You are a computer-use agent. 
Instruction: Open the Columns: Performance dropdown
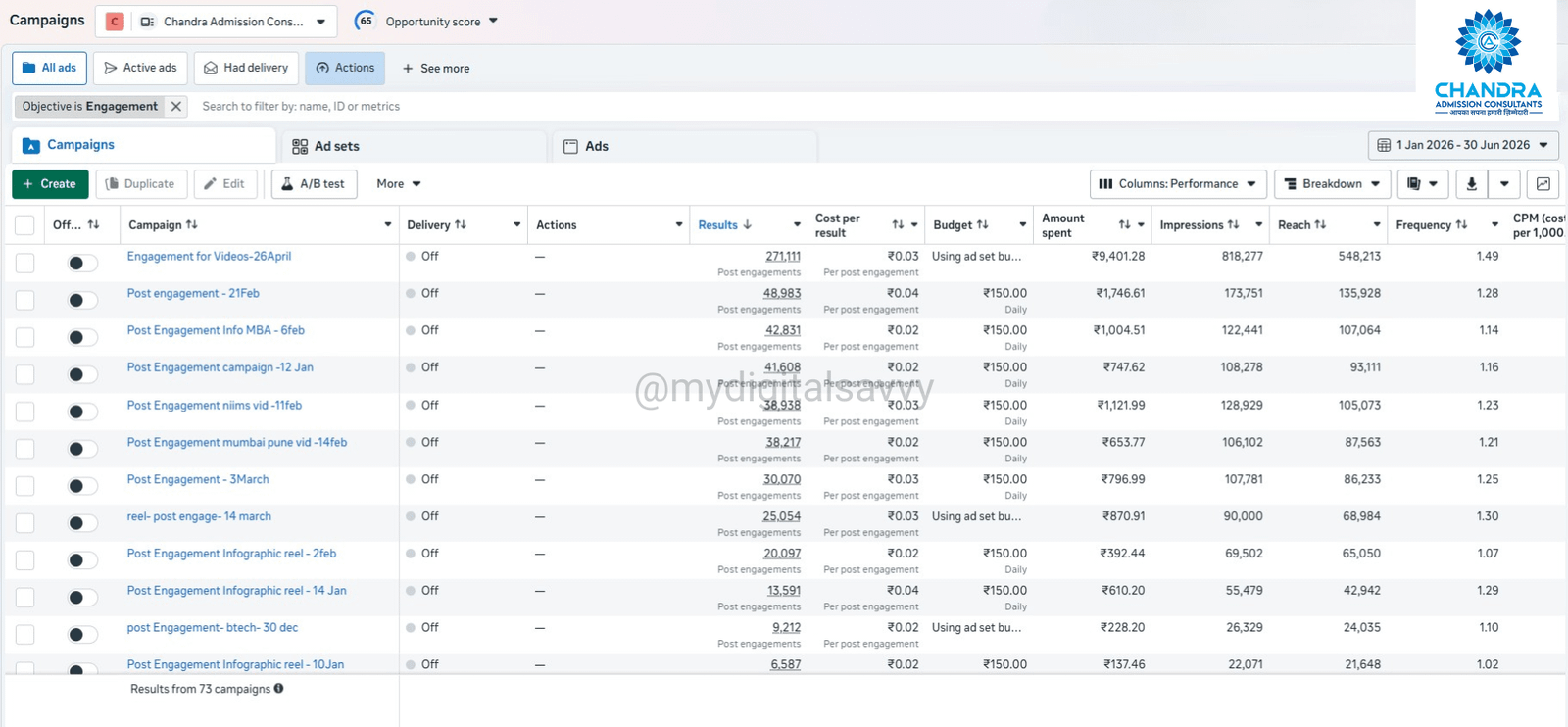click(x=1178, y=183)
